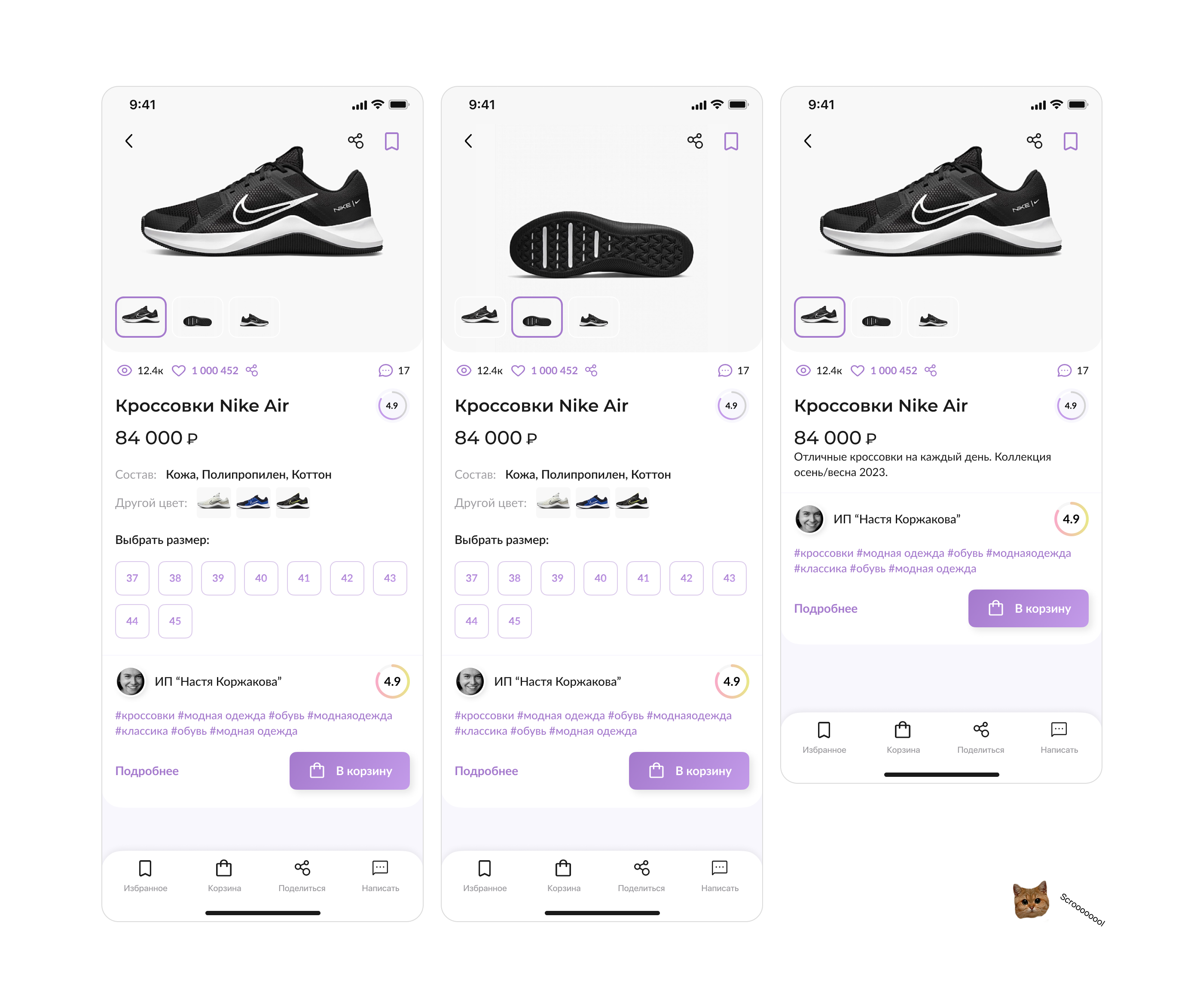Tap the seller avatar of ИП Настя Коржакова in third screen
Screen dimensions: 1203x1008
809,519
